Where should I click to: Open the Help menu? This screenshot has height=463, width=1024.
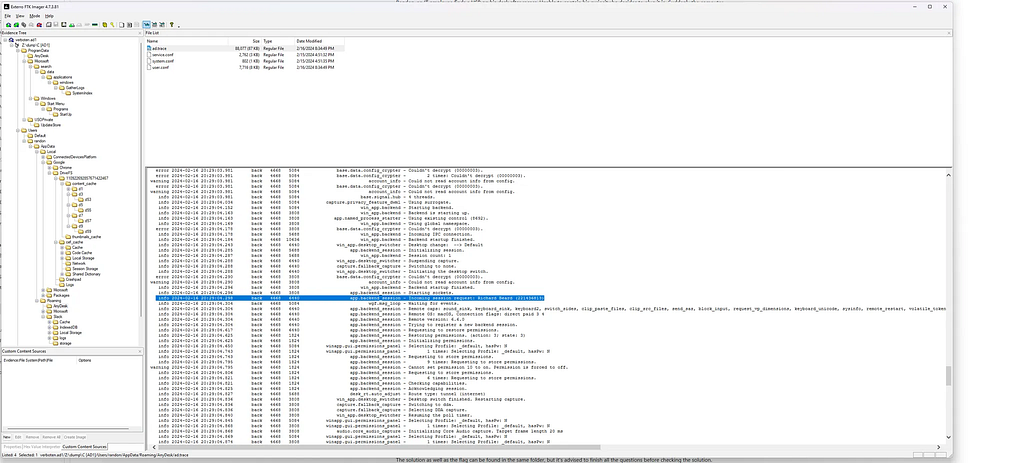click(49, 16)
